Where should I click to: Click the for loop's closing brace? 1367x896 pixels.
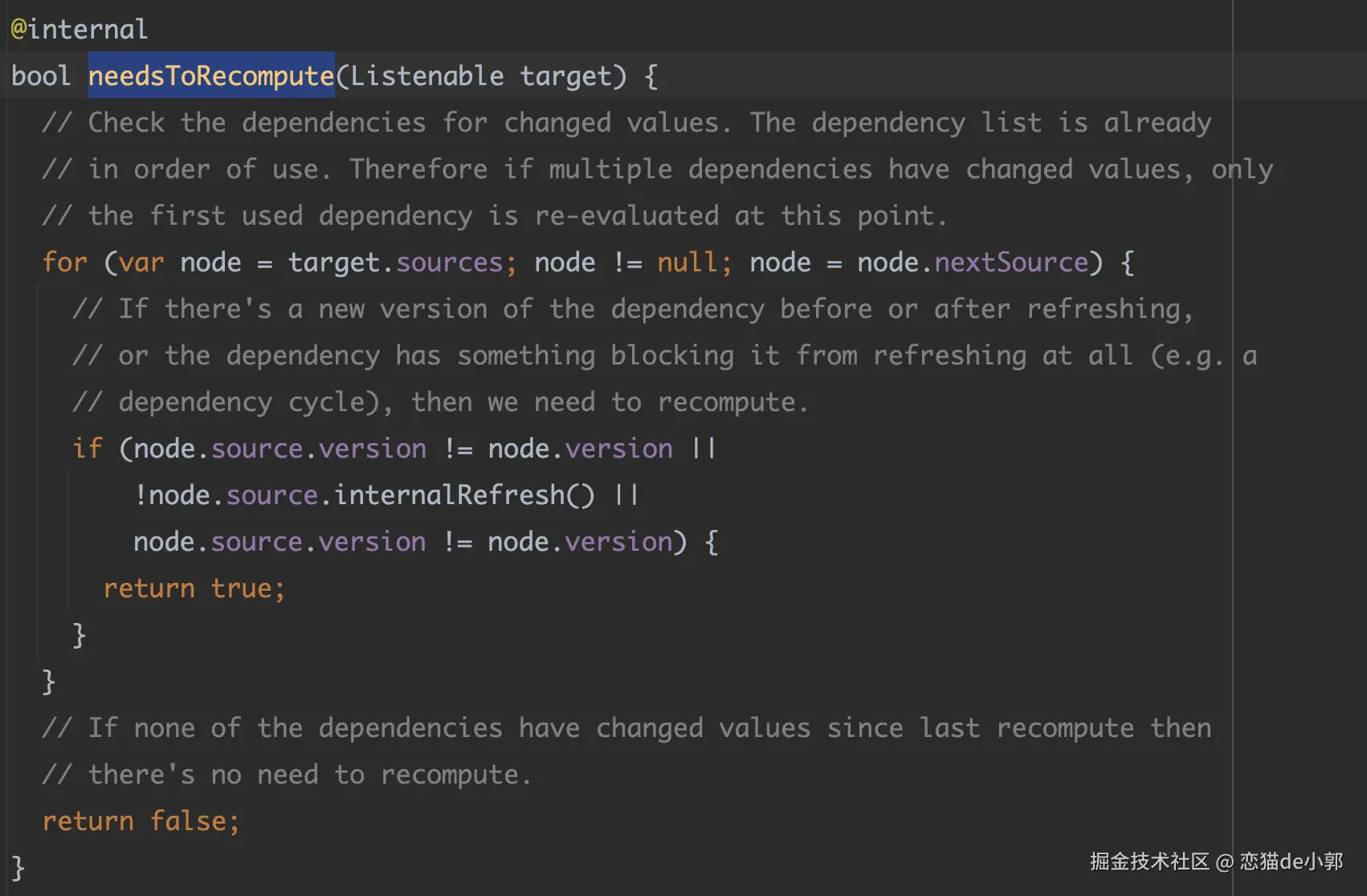tap(49, 682)
